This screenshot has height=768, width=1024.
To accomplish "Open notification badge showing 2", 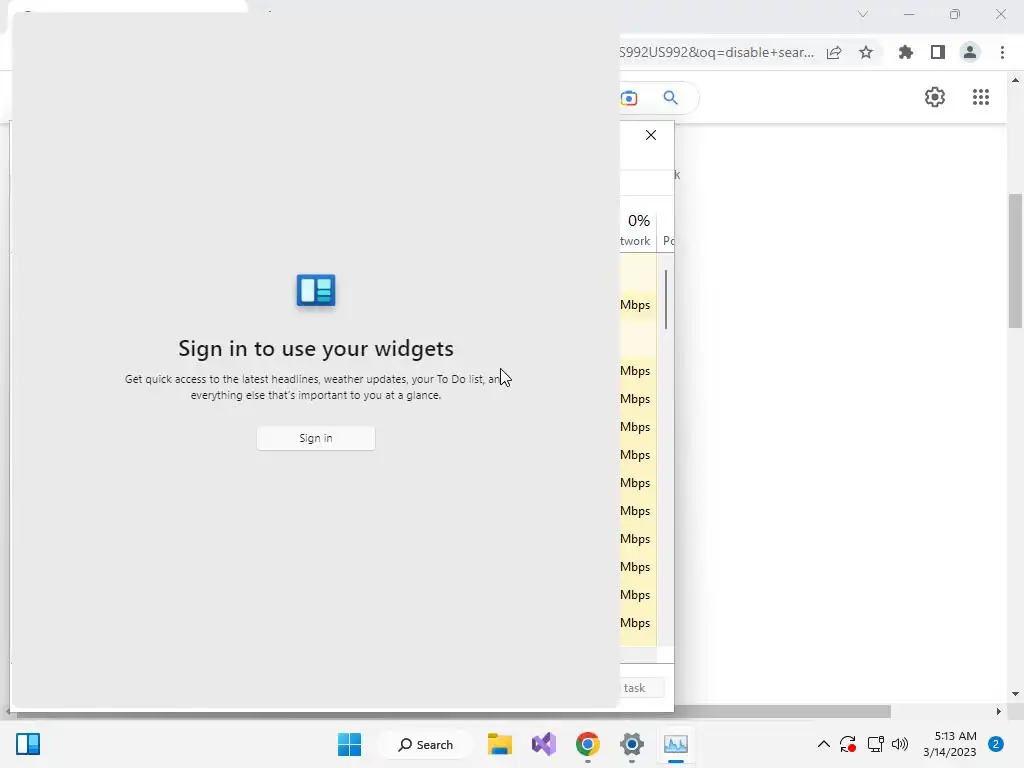I will point(996,744).
